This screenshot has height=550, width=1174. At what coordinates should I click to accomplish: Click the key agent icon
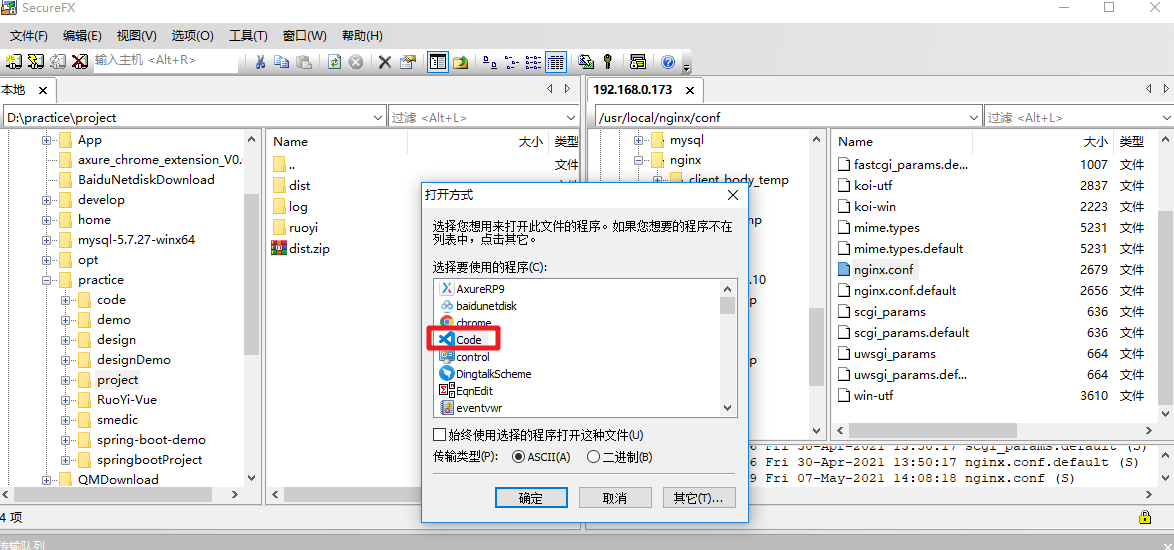click(609, 62)
